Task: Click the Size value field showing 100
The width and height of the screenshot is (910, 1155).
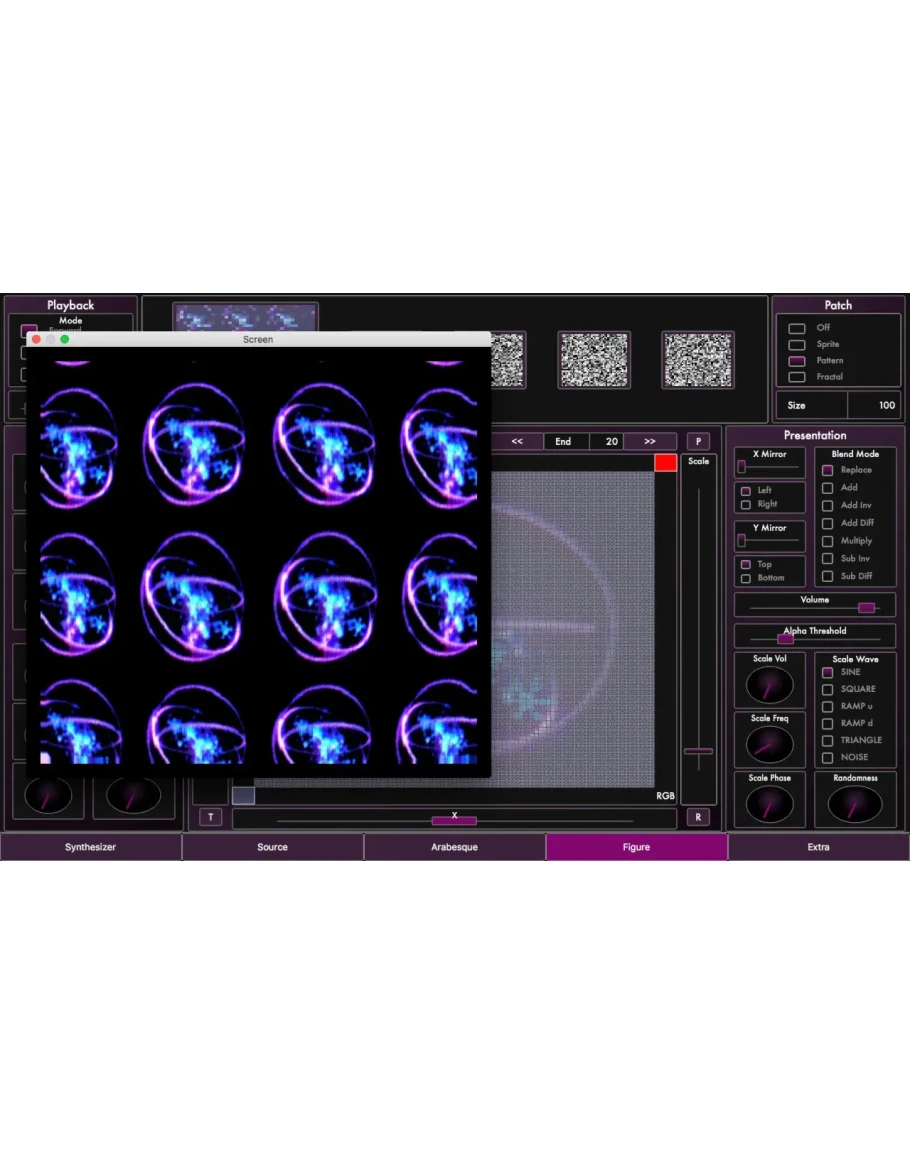Action: [873, 405]
